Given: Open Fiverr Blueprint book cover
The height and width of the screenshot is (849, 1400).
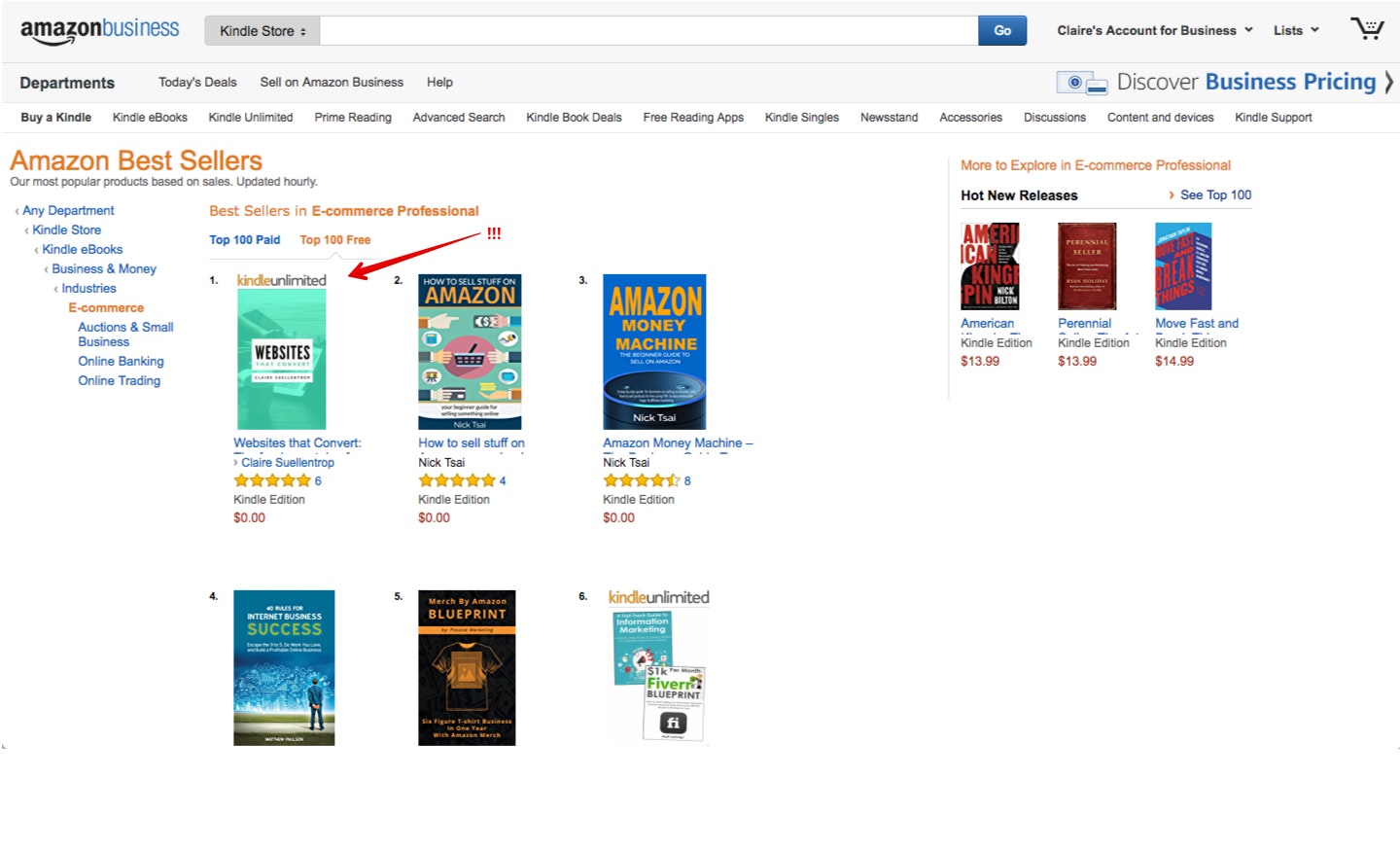Looking at the screenshot, I should point(659,668).
